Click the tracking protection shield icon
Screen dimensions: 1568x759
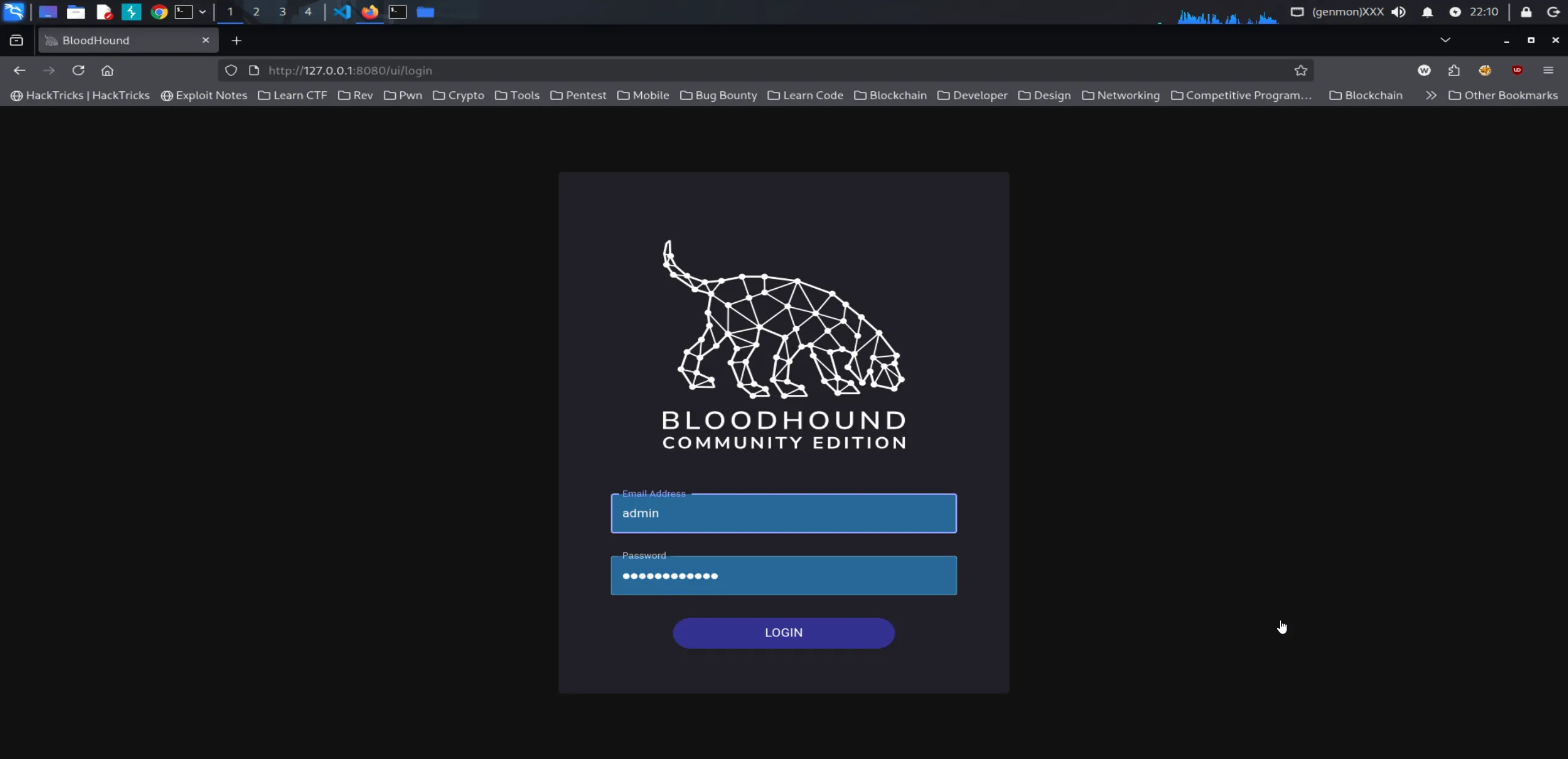click(230, 71)
